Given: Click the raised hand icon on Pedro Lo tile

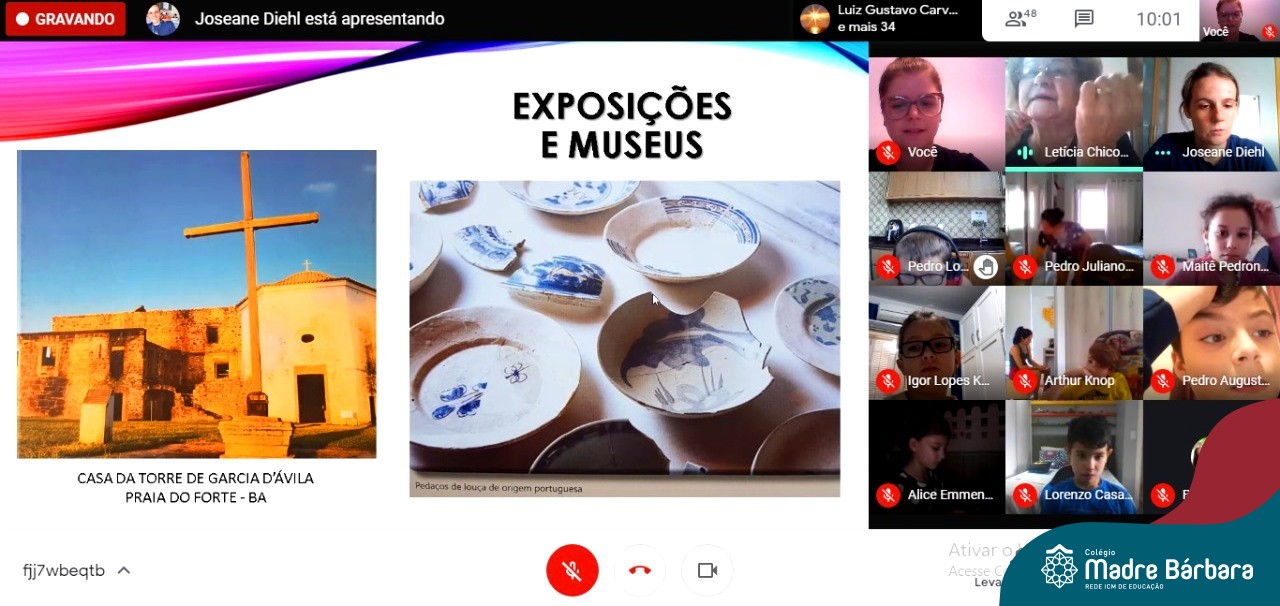Looking at the screenshot, I should (986, 266).
